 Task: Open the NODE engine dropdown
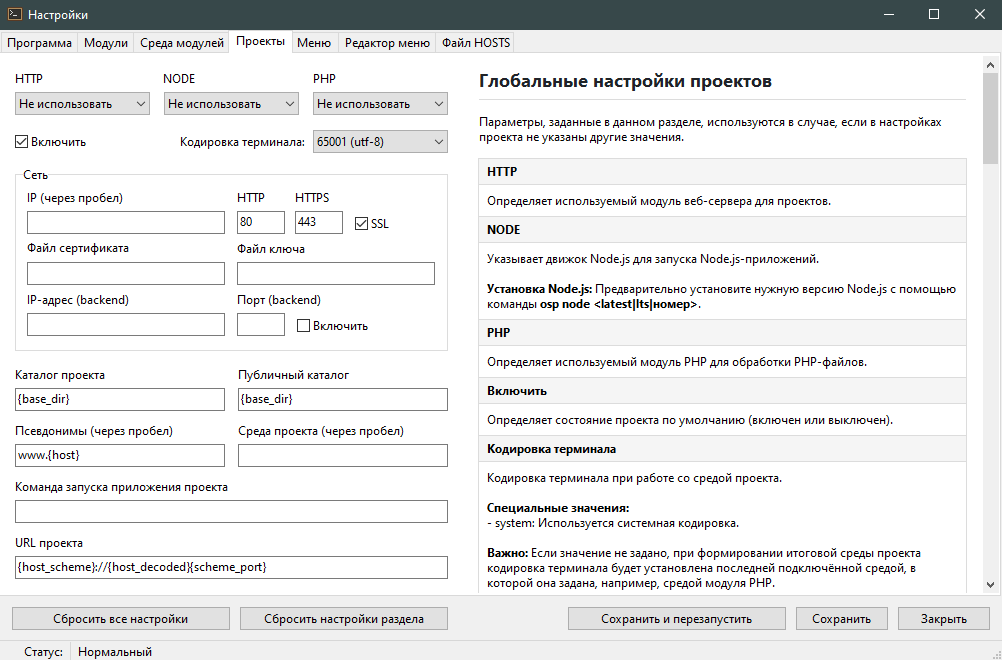(231, 104)
